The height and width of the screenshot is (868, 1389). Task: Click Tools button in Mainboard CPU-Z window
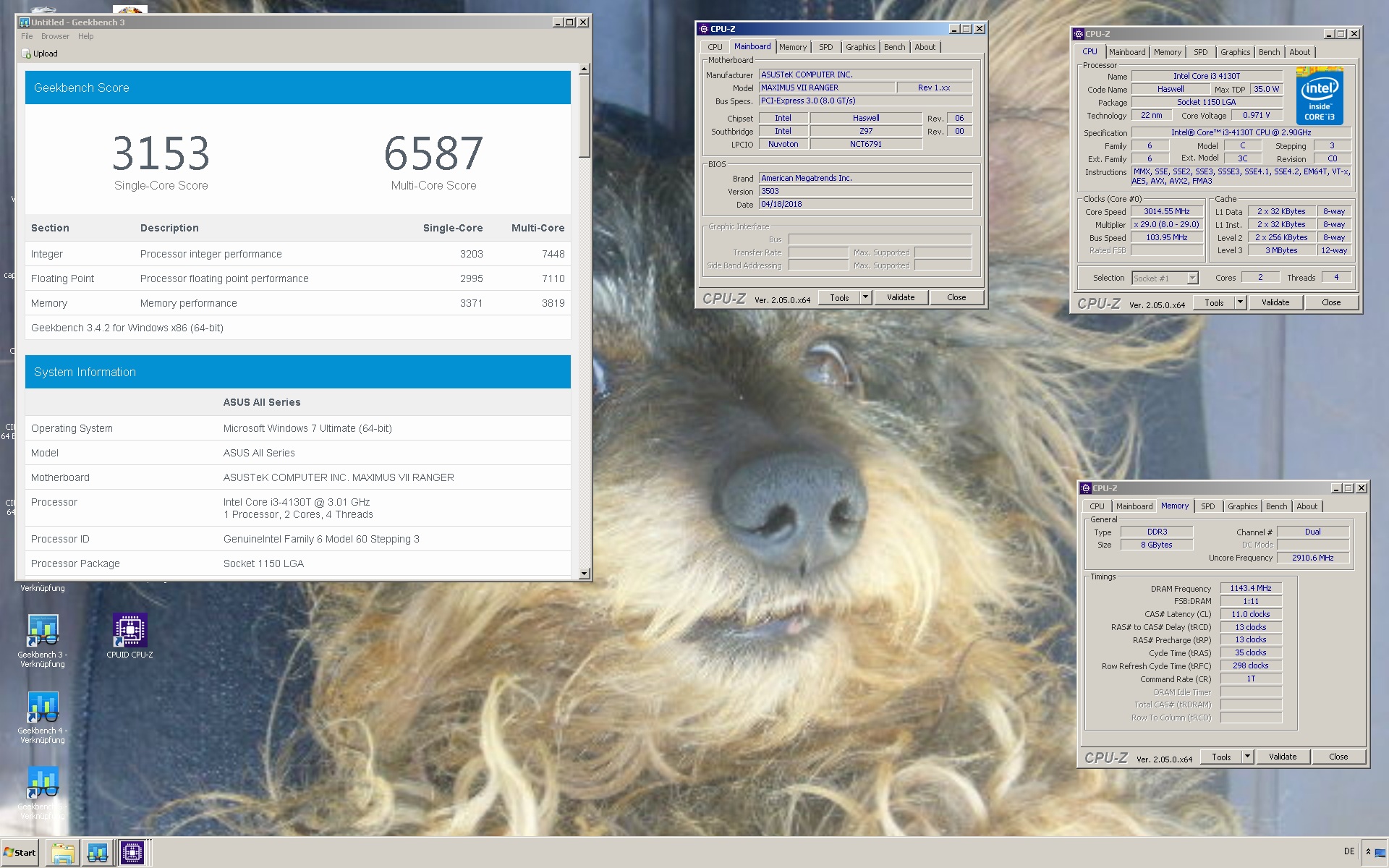click(x=839, y=297)
